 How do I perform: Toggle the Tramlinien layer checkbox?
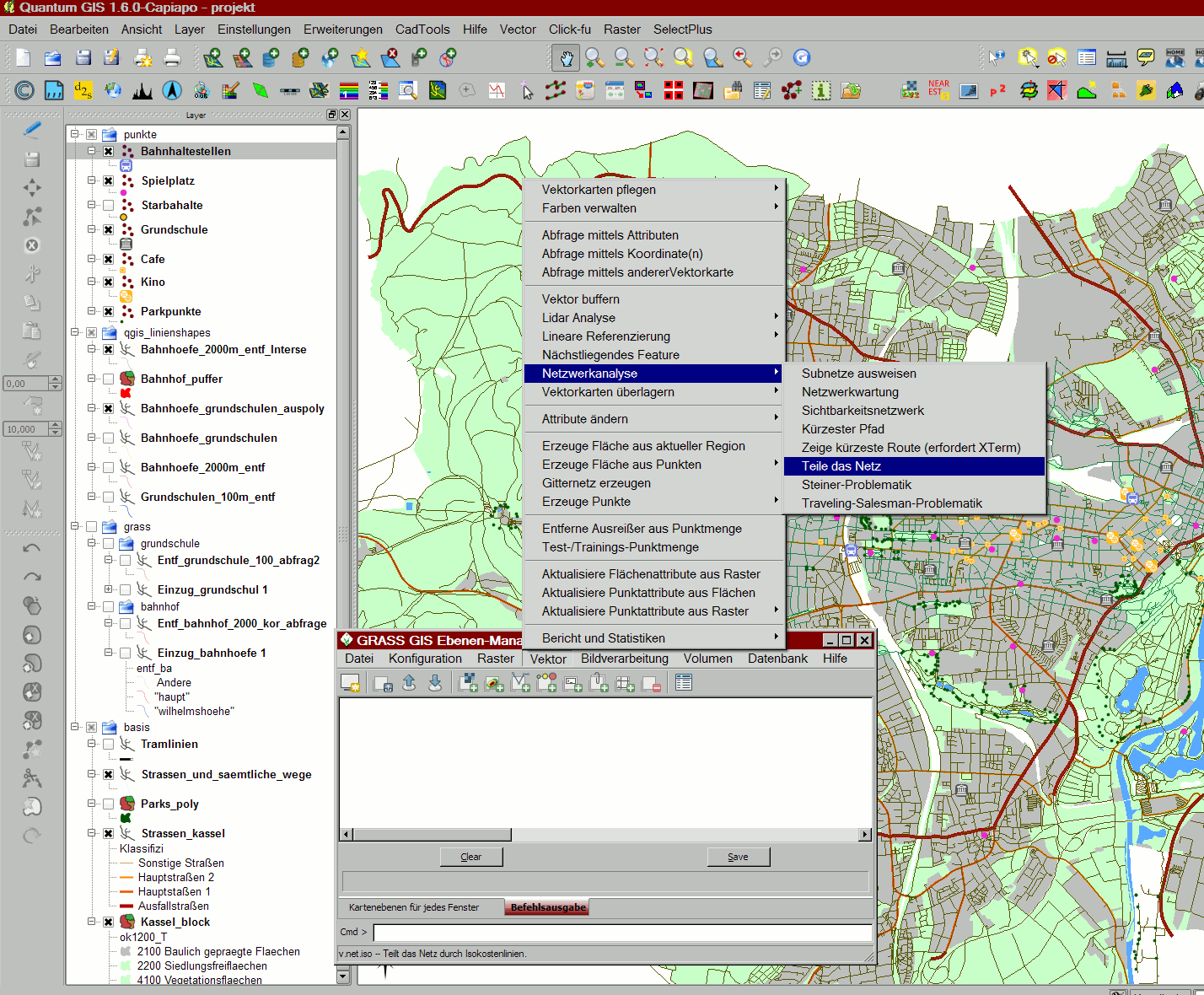click(109, 744)
